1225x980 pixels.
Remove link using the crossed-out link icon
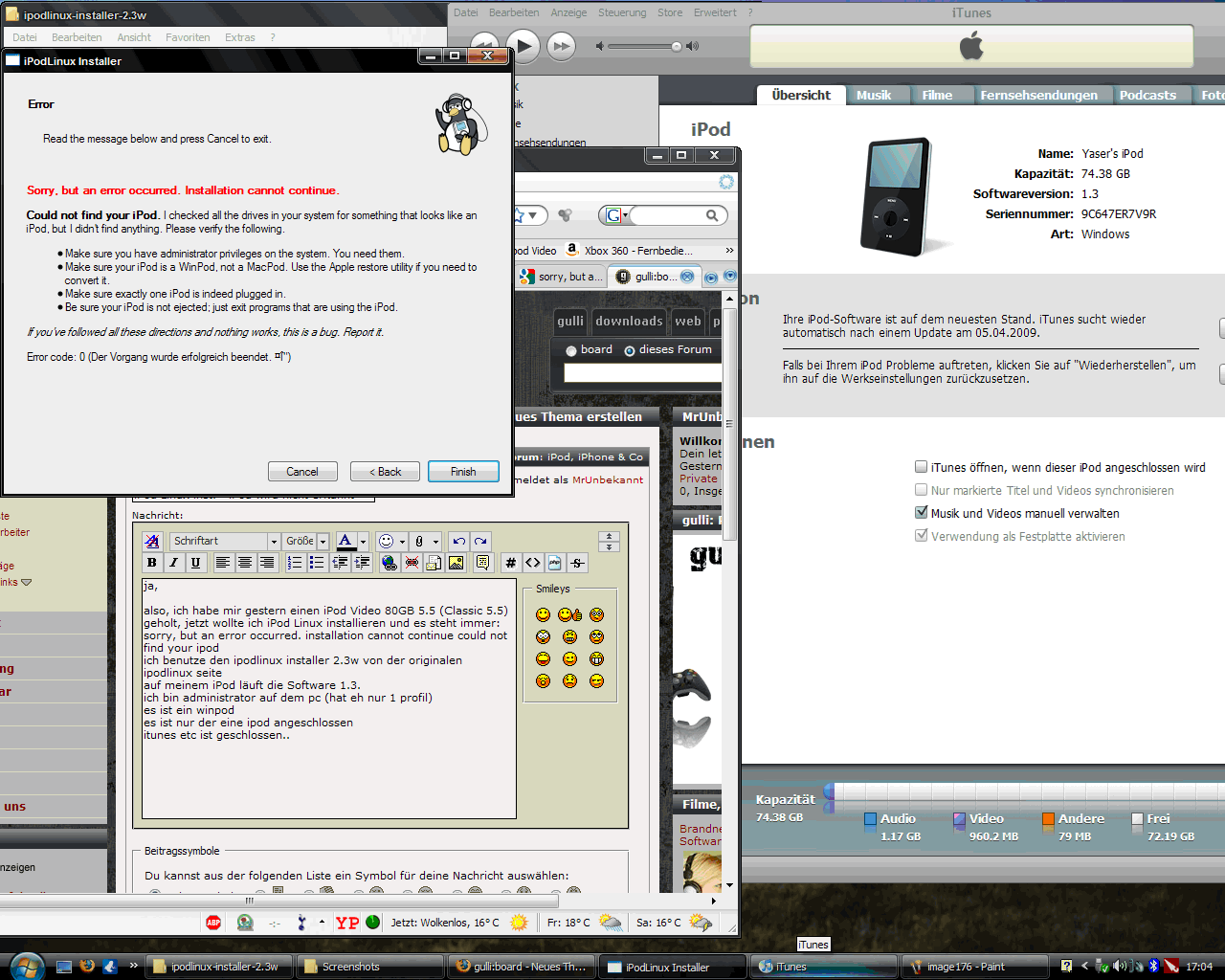coord(412,563)
